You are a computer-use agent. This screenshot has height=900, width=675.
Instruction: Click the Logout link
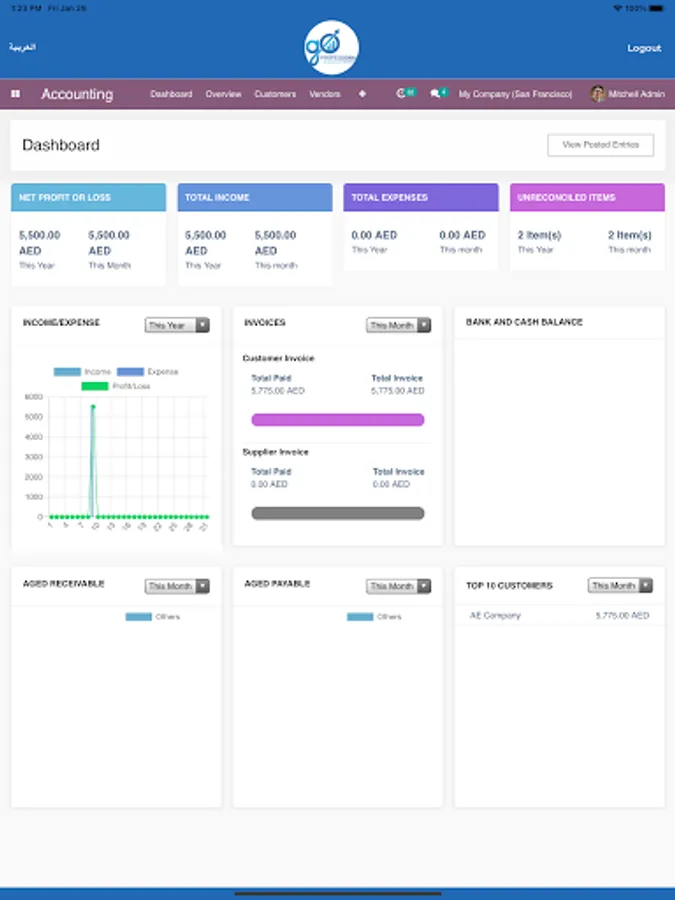click(644, 48)
